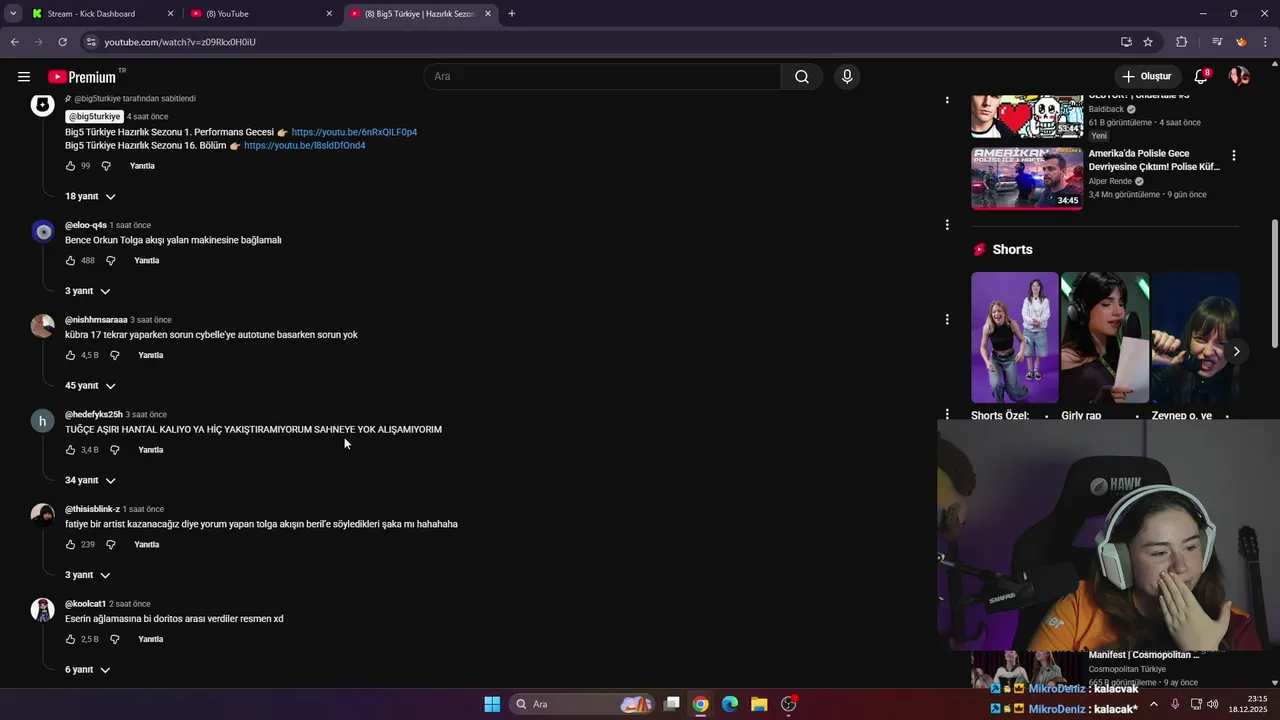The image size is (1280, 720).
Task: Like the @hedefyks25h comment
Action: tap(70, 450)
